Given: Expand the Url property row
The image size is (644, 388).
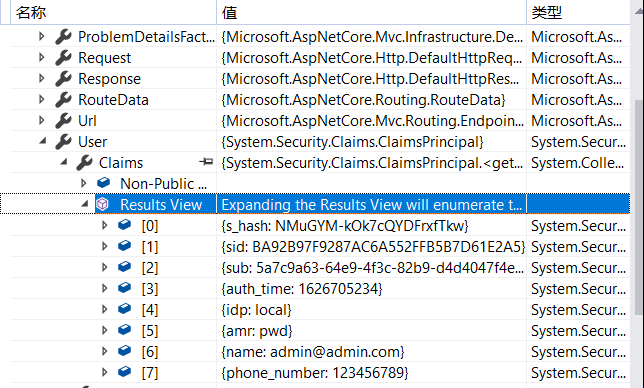Looking at the screenshot, I should tap(41, 120).
